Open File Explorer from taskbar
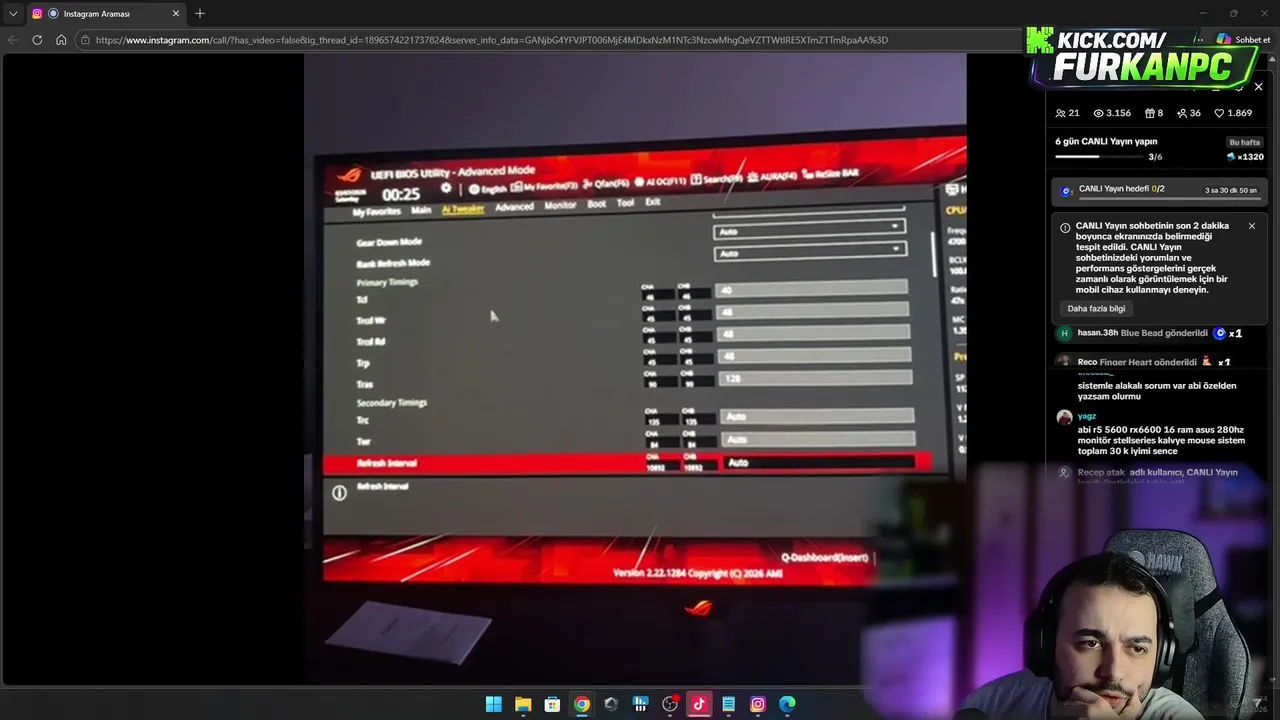 pos(523,704)
